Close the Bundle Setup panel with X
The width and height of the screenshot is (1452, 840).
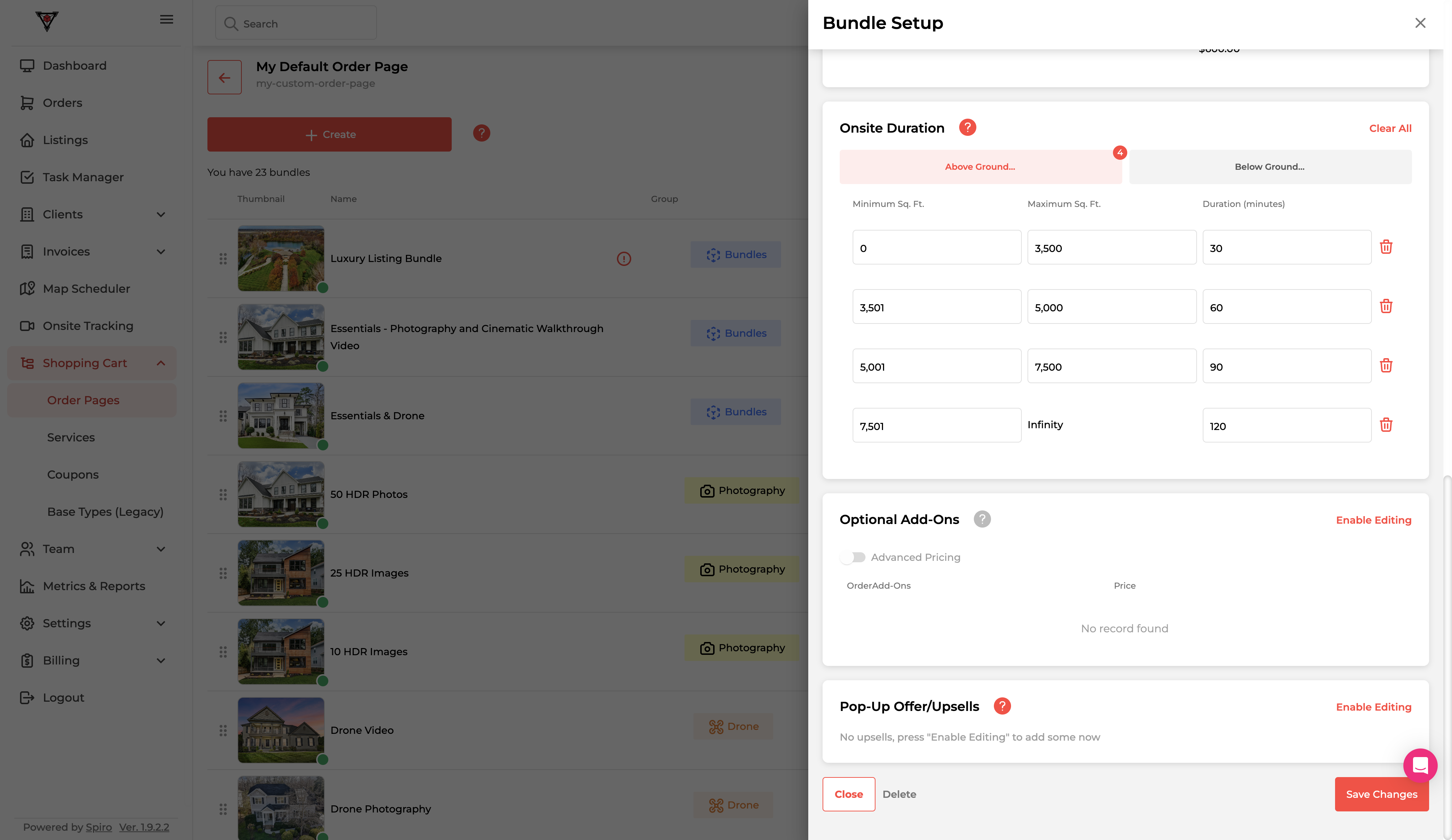click(1420, 23)
